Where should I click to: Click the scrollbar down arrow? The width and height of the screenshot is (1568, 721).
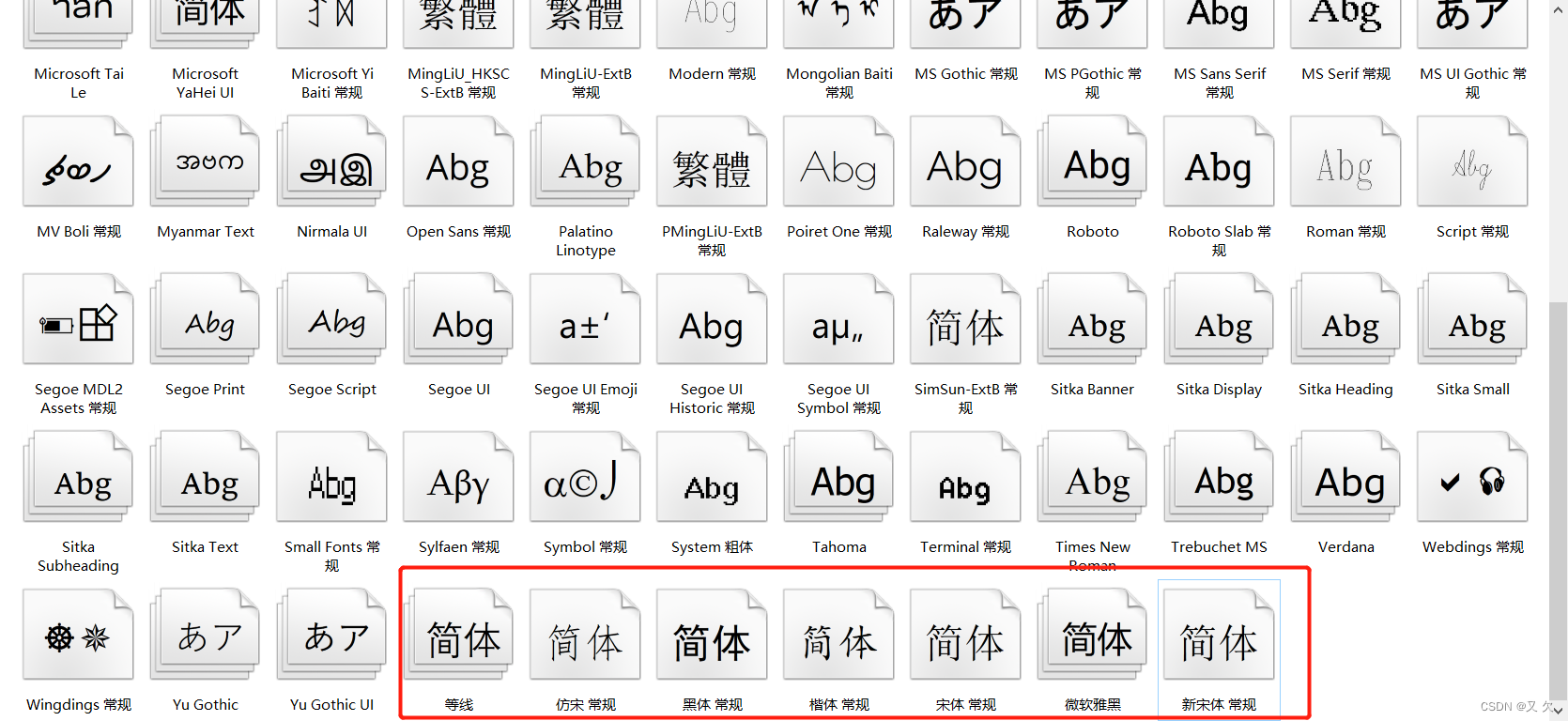1559,710
